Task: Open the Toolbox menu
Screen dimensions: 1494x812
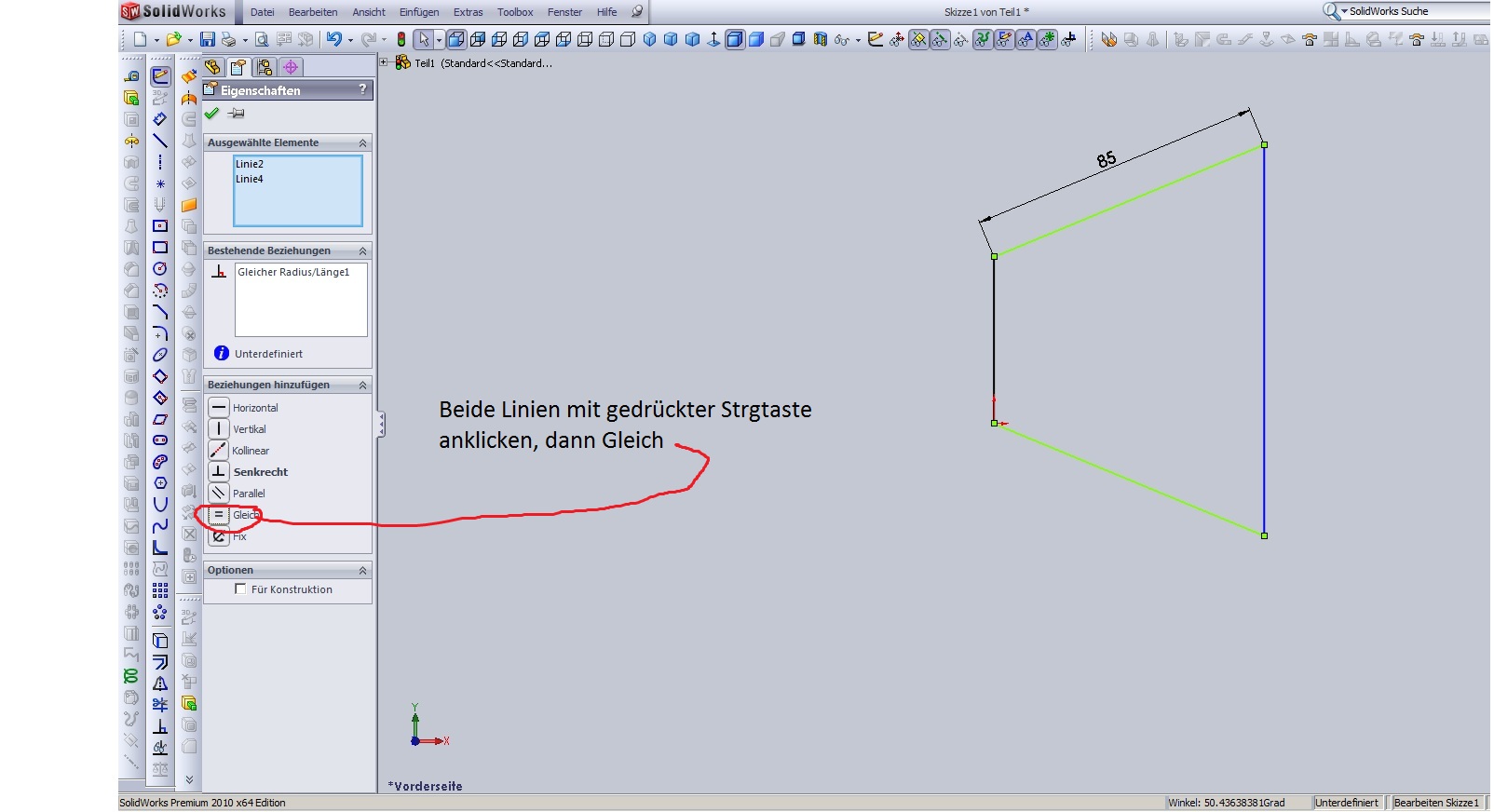Action: 515,12
